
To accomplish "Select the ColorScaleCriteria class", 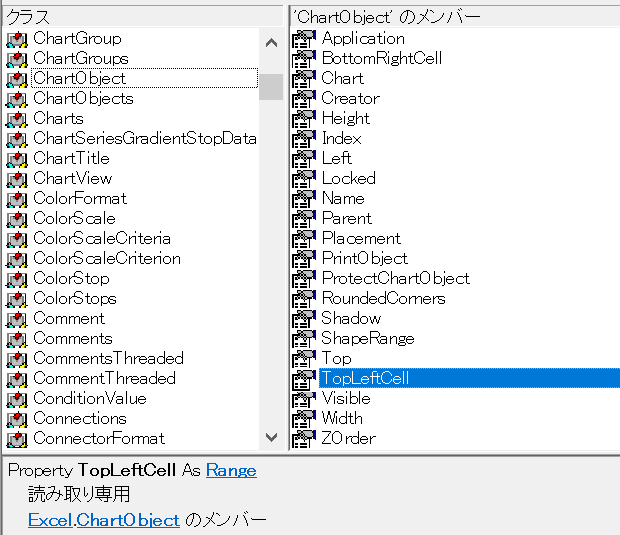I will click(102, 238).
